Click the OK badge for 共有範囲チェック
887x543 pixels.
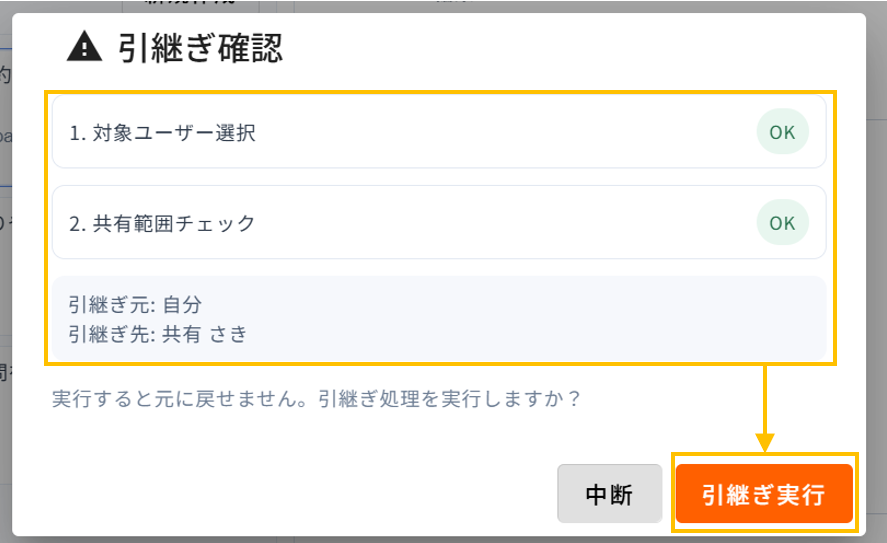point(782,223)
